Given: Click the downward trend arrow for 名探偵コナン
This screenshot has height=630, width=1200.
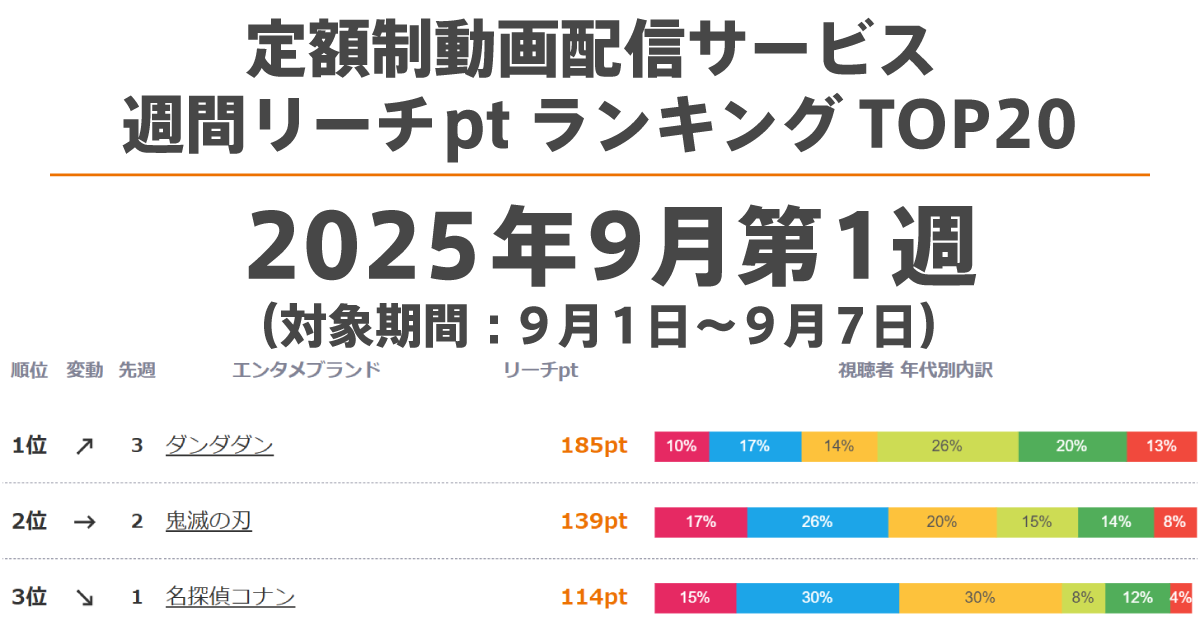Looking at the screenshot, I should (84, 598).
